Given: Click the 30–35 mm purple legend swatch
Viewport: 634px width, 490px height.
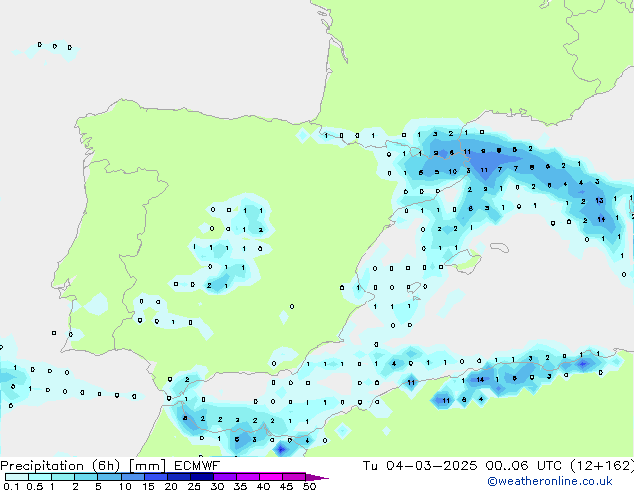Looking at the screenshot, I should click(225, 477).
